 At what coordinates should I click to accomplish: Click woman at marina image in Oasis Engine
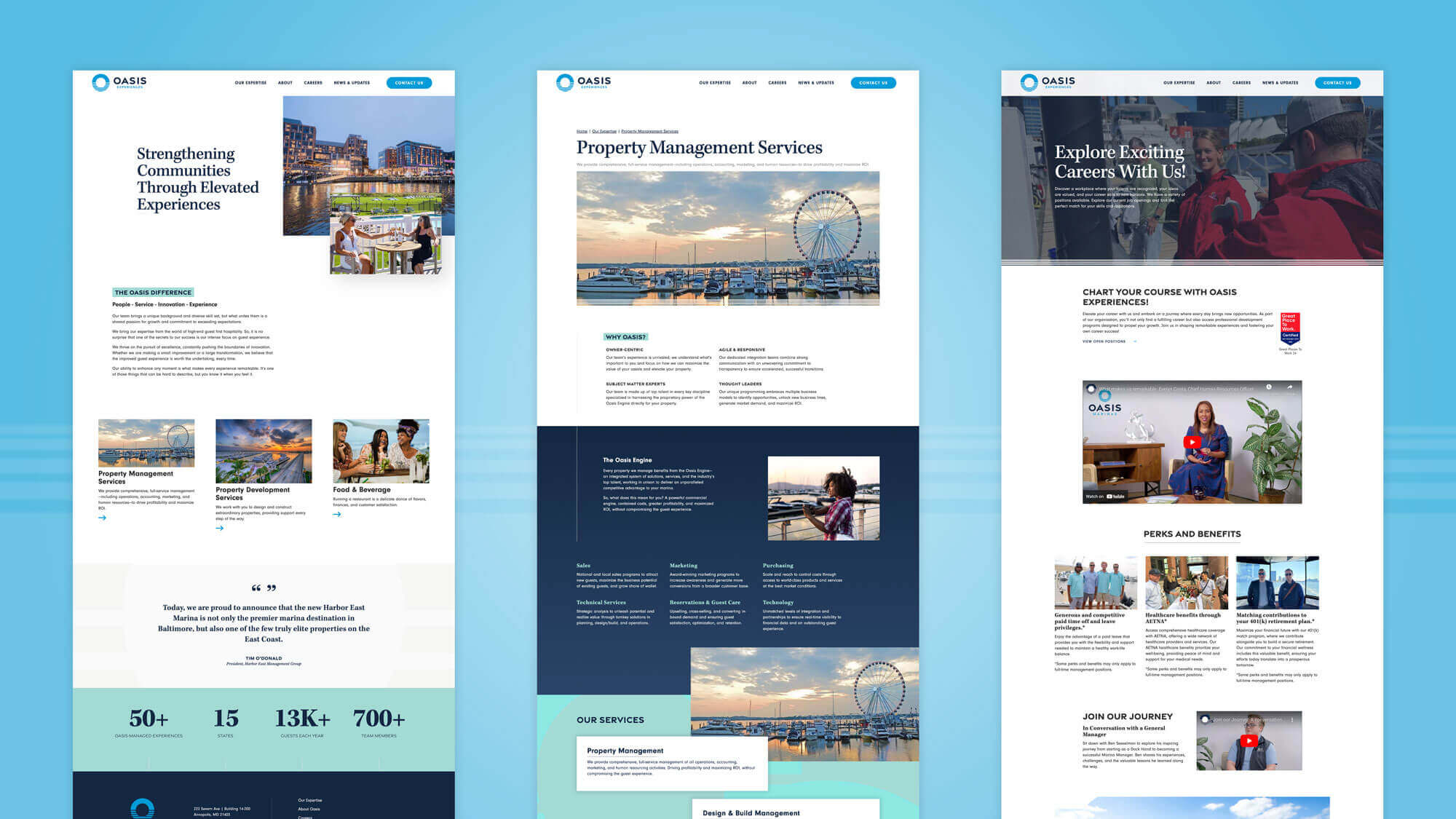[823, 498]
